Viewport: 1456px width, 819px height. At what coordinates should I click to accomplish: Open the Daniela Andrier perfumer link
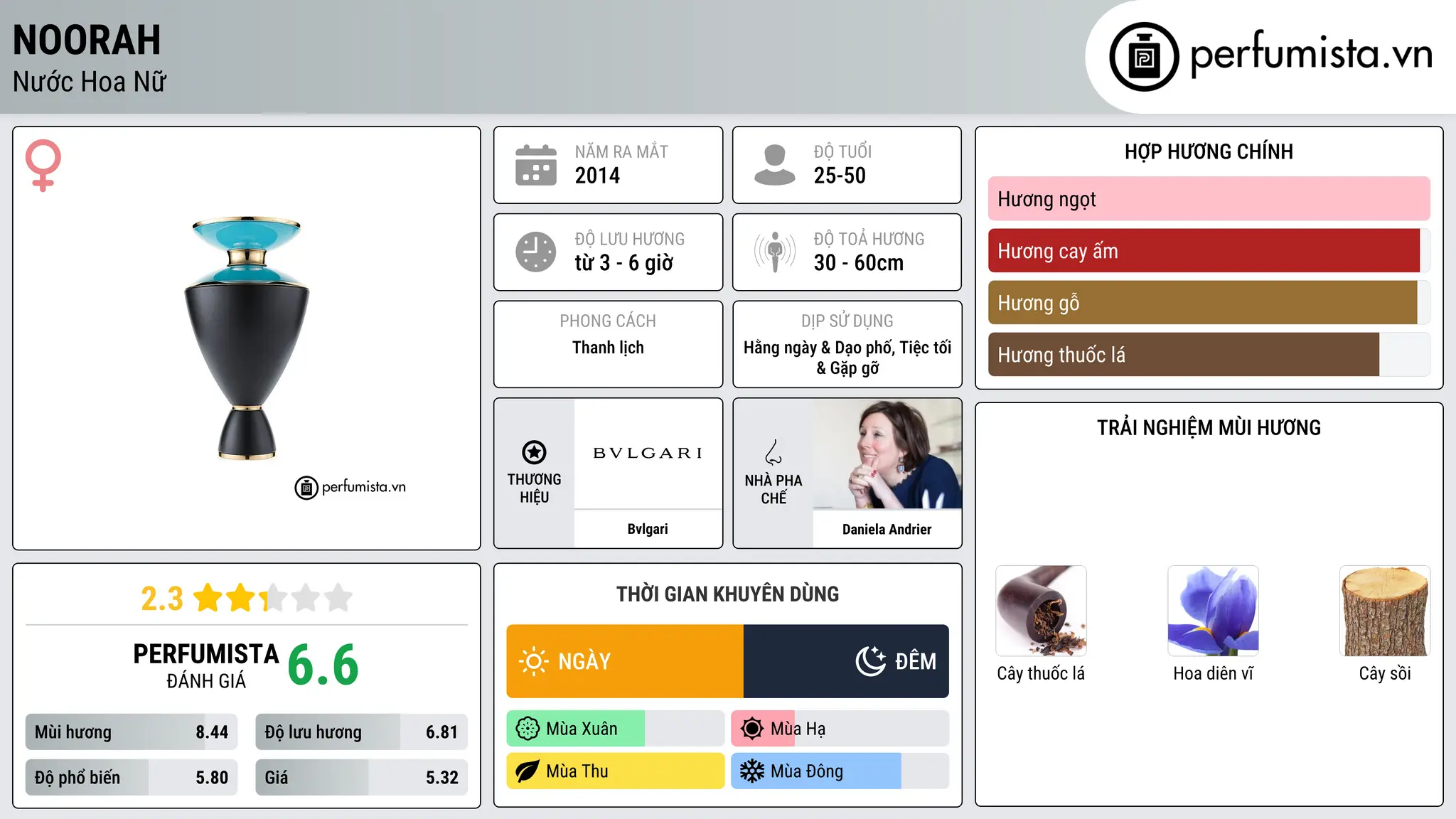click(x=887, y=530)
